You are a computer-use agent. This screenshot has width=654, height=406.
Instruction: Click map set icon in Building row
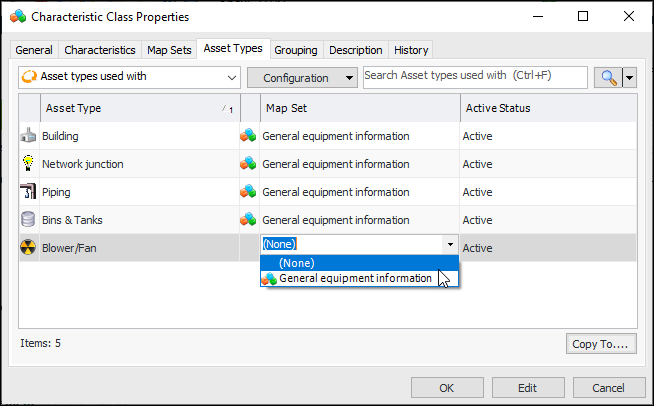tap(248, 136)
